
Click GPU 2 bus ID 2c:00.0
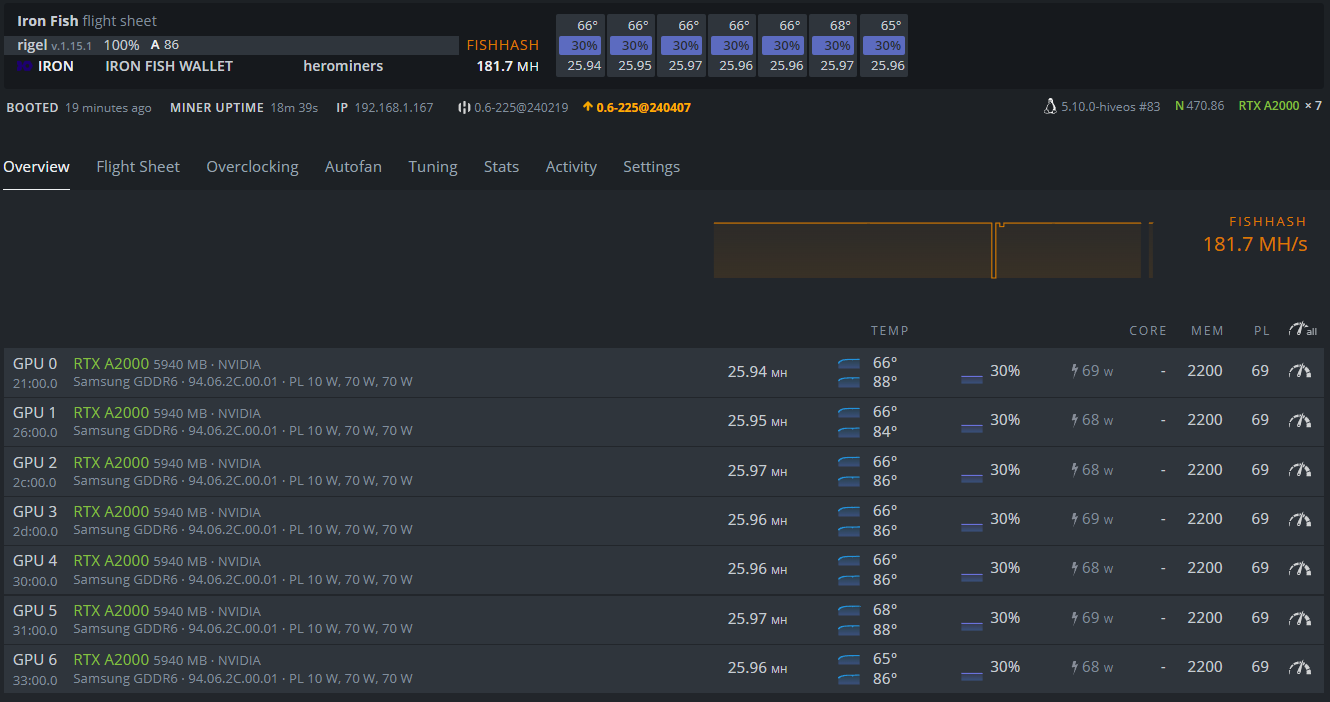(x=35, y=482)
